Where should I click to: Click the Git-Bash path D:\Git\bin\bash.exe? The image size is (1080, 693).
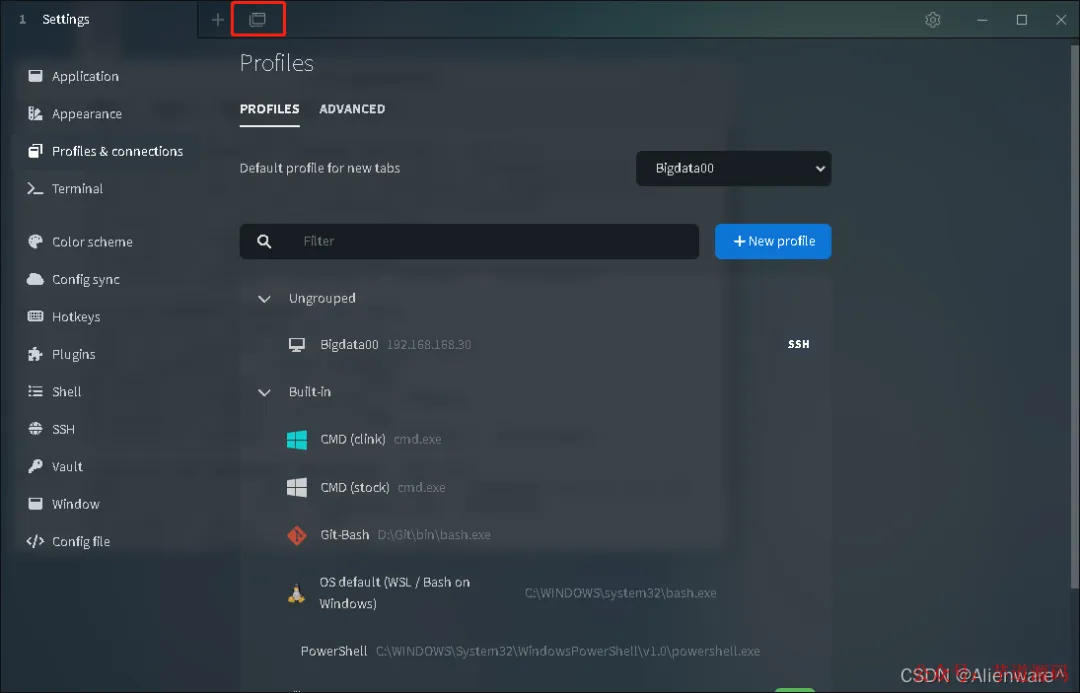[x=434, y=535]
